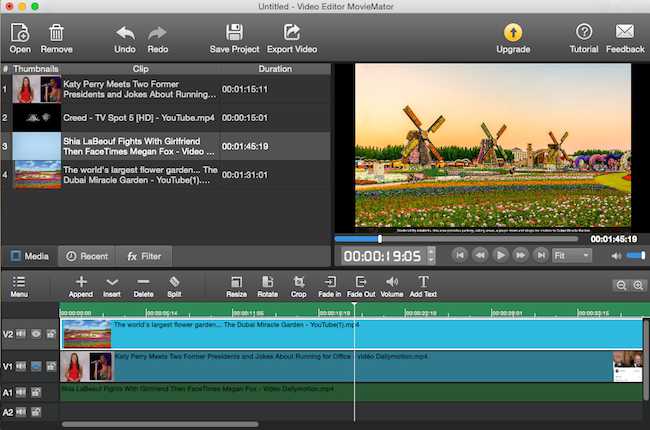Click the timeline playhead marker

pyautogui.click(x=354, y=305)
